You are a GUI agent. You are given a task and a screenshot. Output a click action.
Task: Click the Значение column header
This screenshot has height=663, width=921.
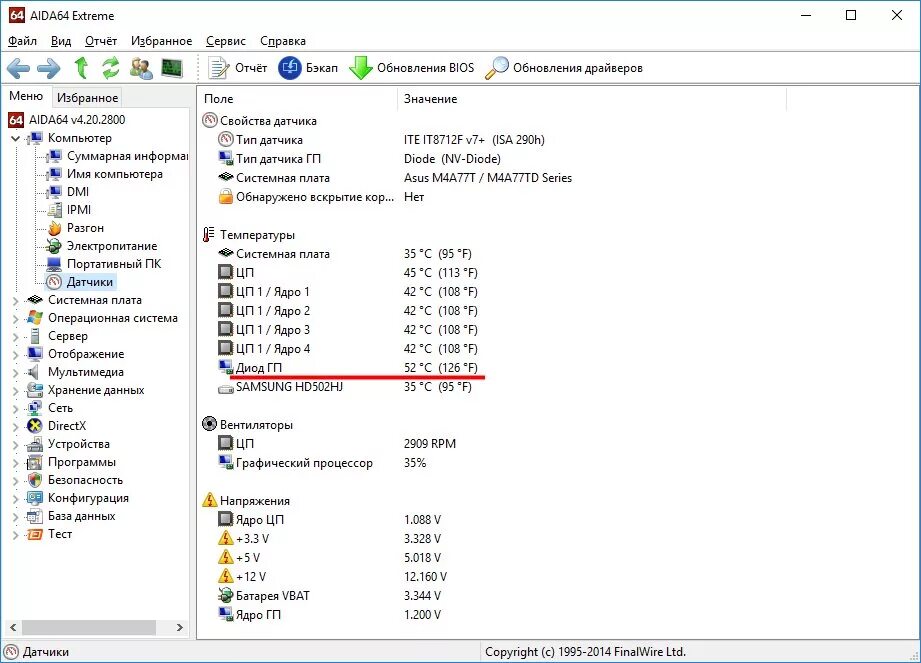click(592, 99)
